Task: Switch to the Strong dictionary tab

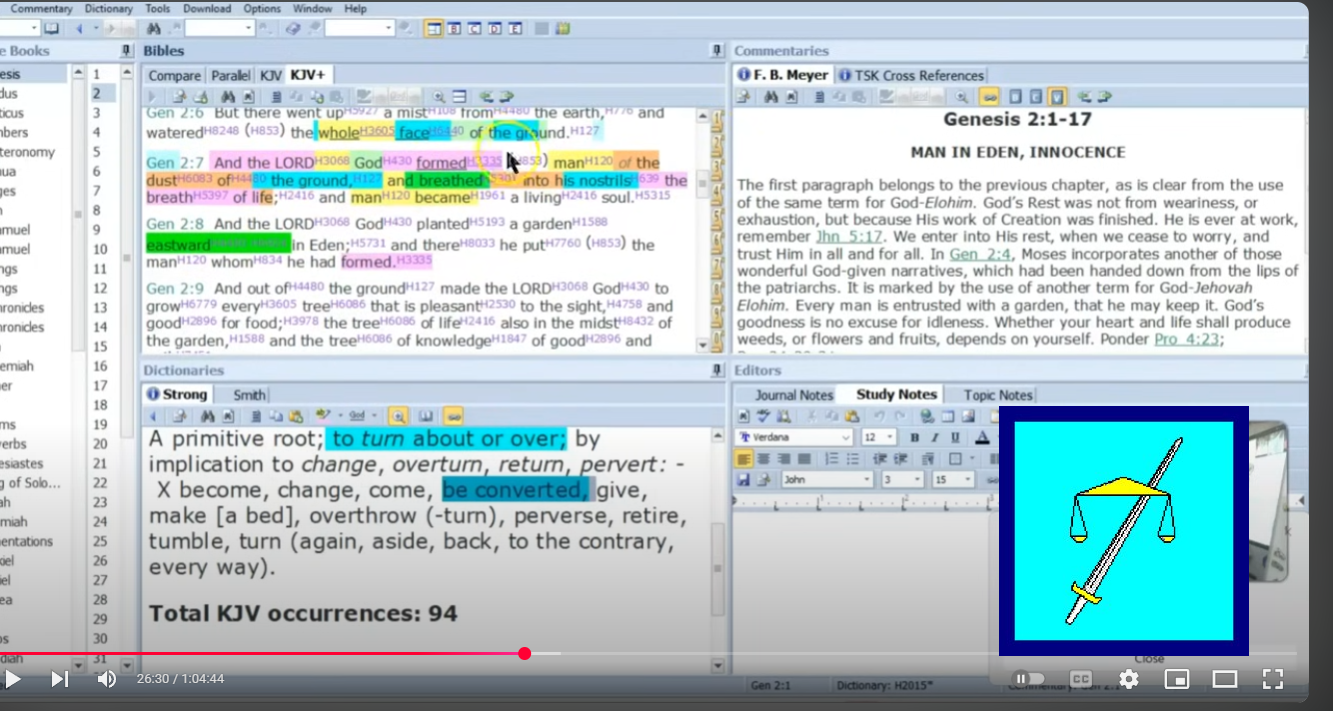Action: point(177,394)
